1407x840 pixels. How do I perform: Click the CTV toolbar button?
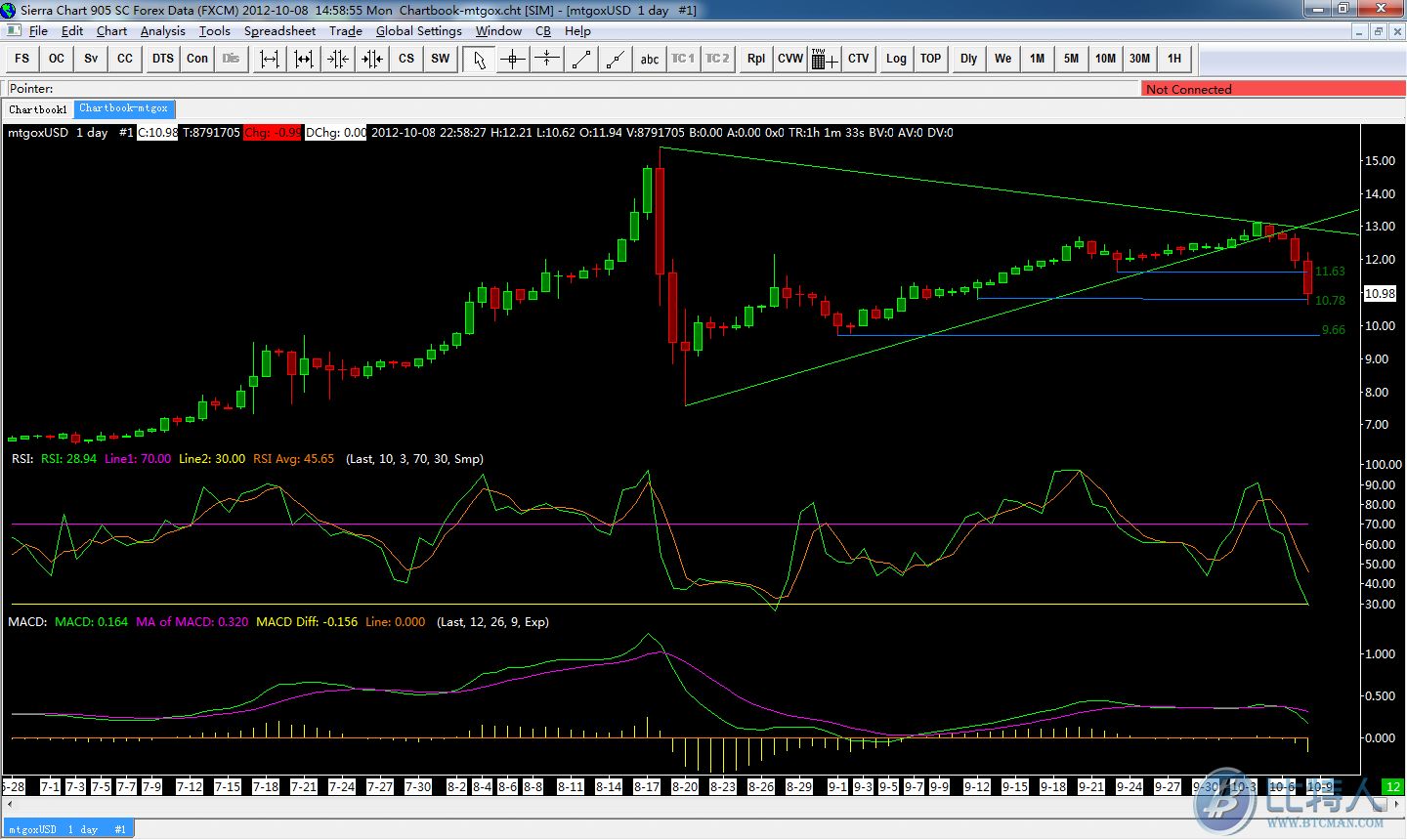pyautogui.click(x=858, y=59)
